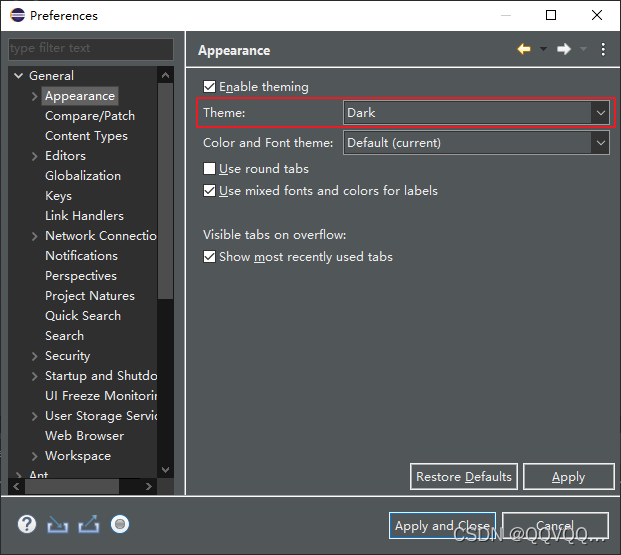Select the Search tree item
Image resolution: width=621 pixels, height=555 pixels.
pyautogui.click(x=65, y=336)
